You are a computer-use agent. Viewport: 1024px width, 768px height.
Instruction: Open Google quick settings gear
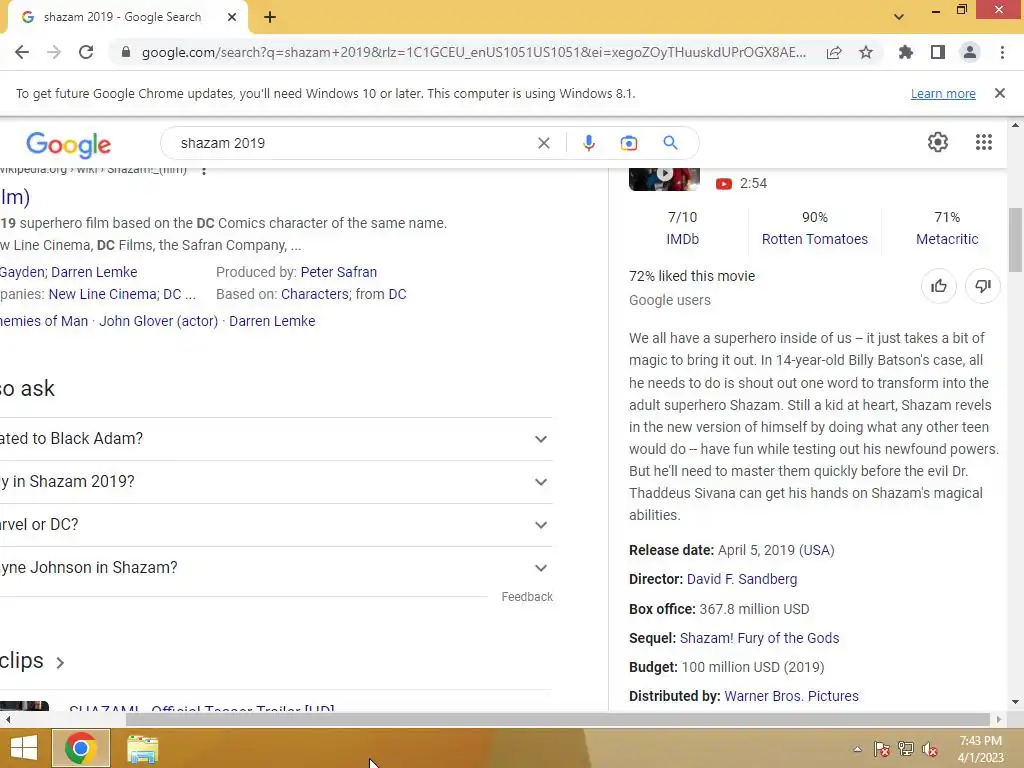coord(938,142)
